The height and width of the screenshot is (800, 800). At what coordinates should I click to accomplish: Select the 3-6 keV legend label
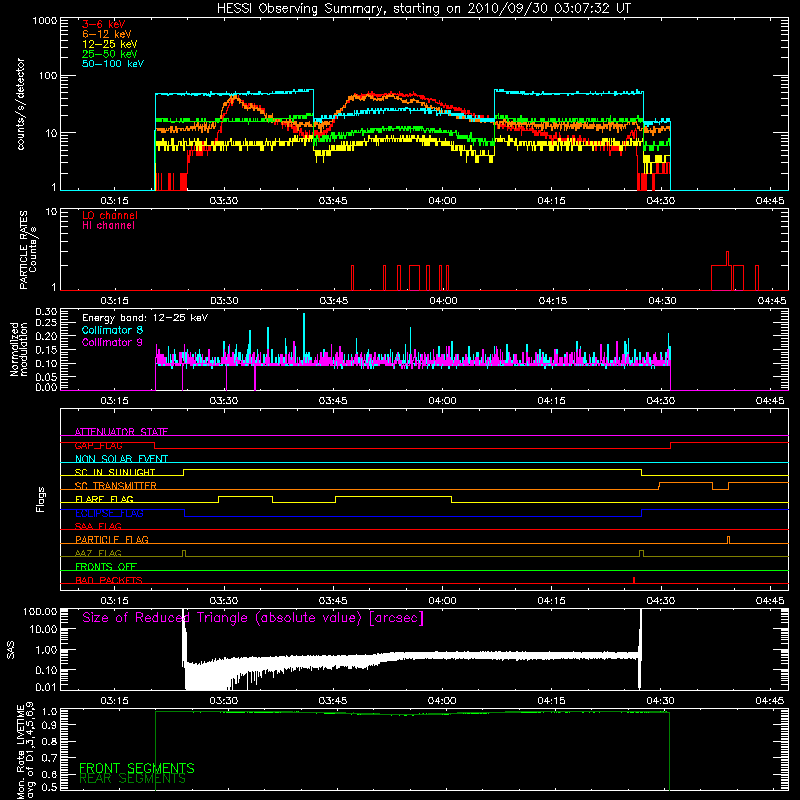103,24
